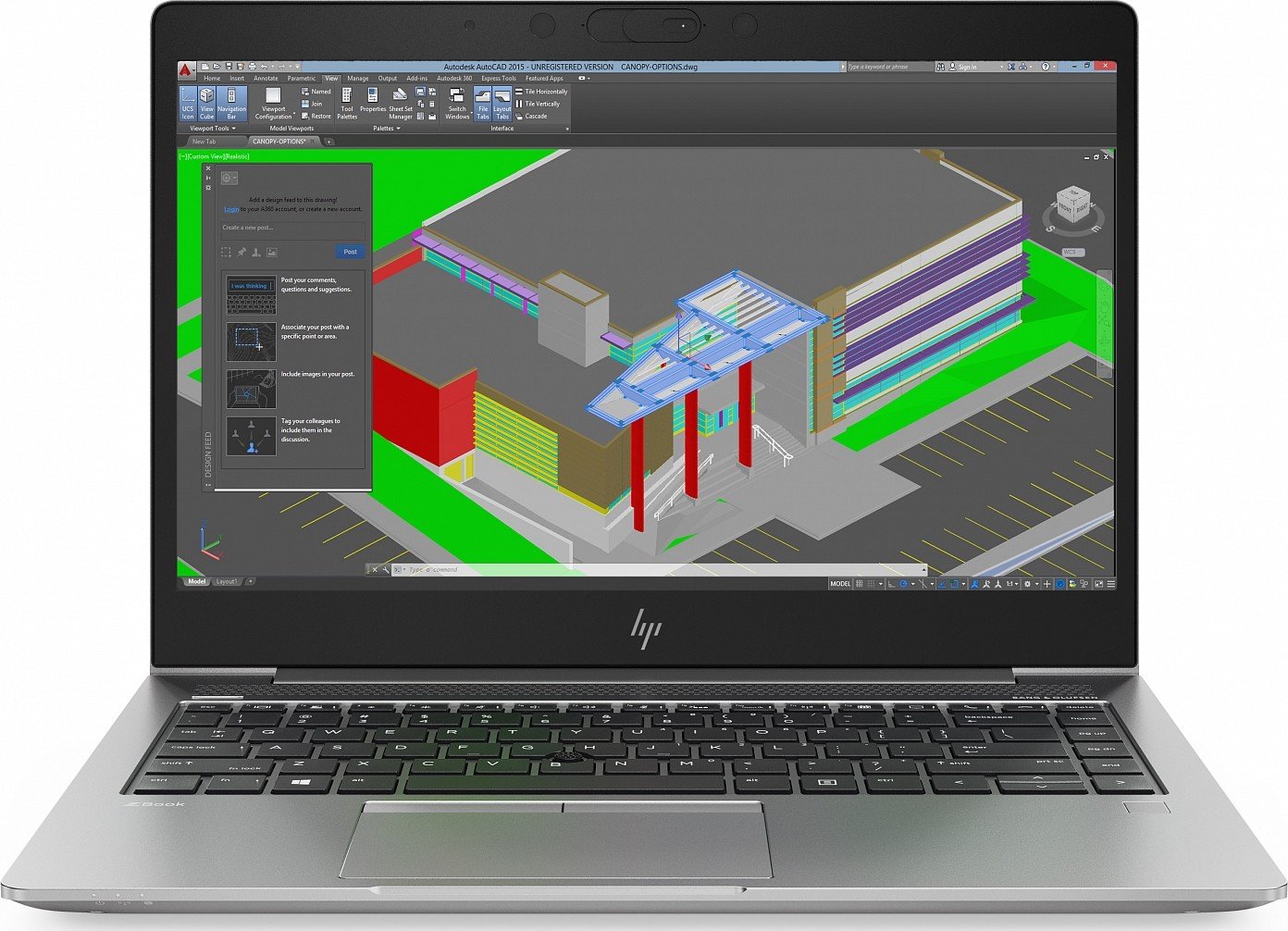Open the Express Tools ribbon tab
Image resolution: width=1288 pixels, height=931 pixels.
point(499,79)
